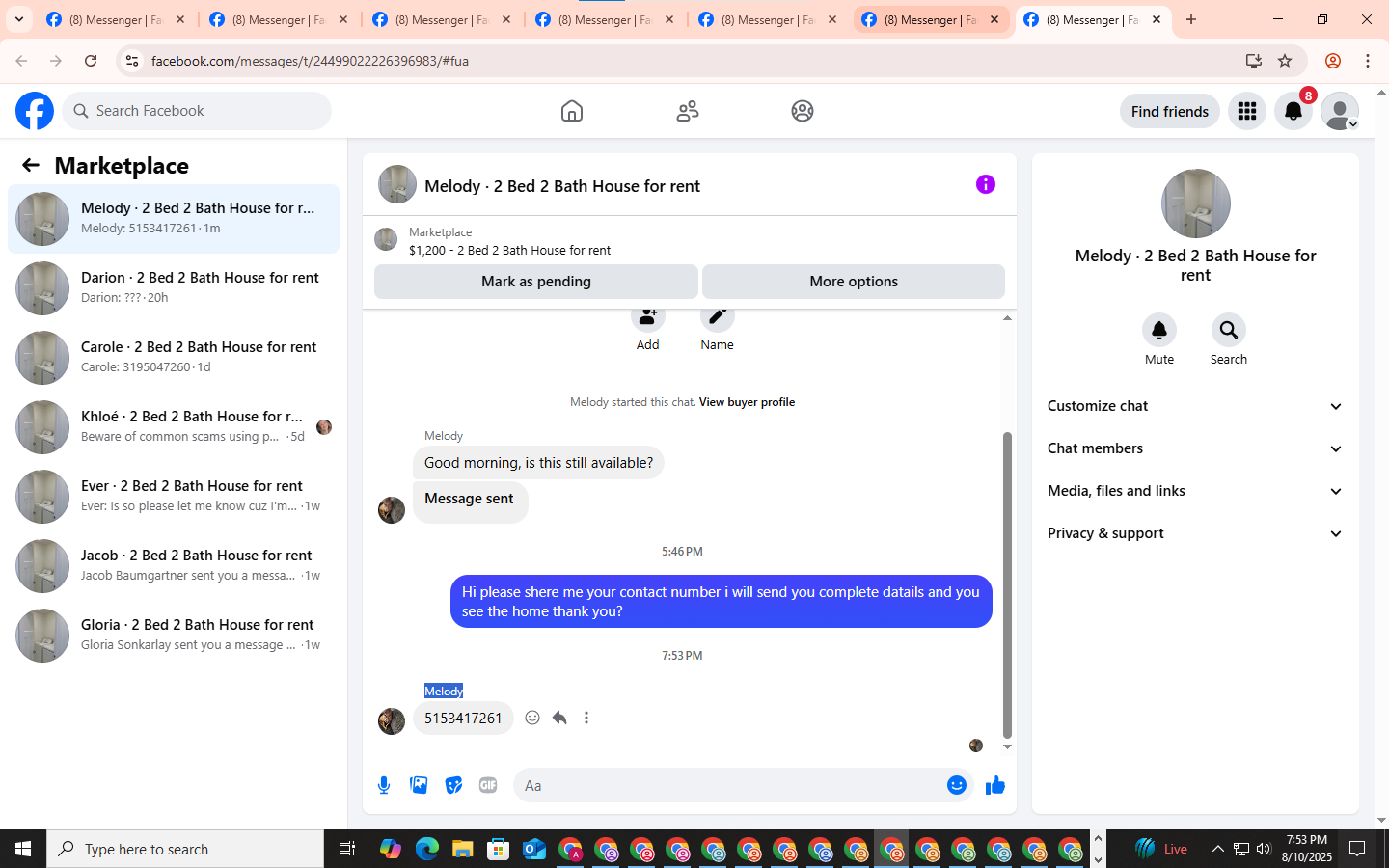Attach a photo using the image icon
1389x868 pixels.
[419, 785]
